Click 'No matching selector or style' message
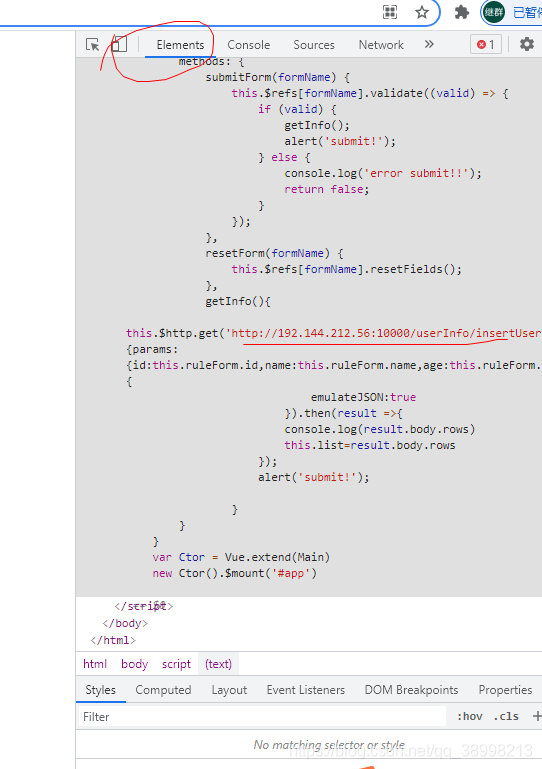Viewport: 542px width, 769px height. 329,744
